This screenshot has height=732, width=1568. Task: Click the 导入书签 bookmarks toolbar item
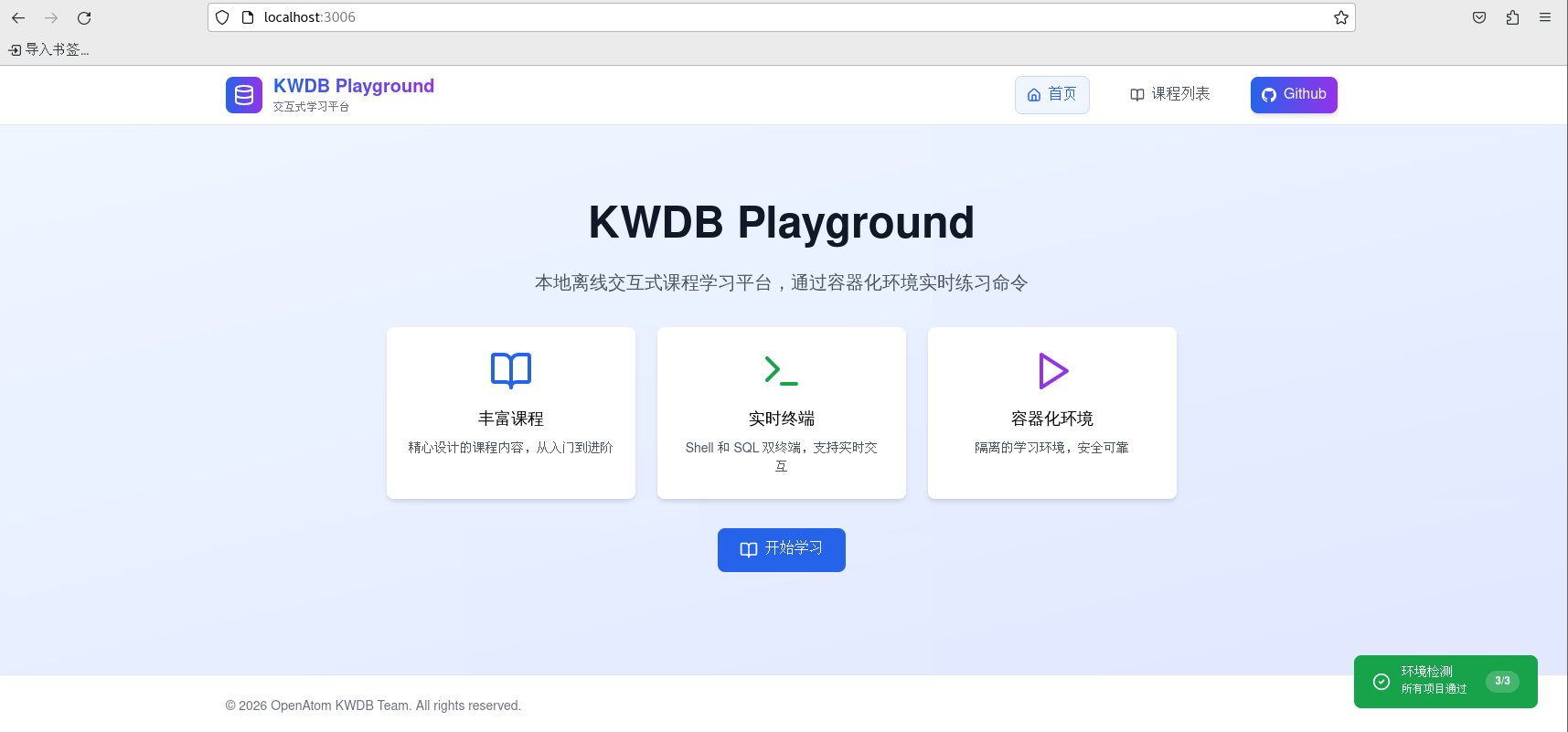point(49,49)
